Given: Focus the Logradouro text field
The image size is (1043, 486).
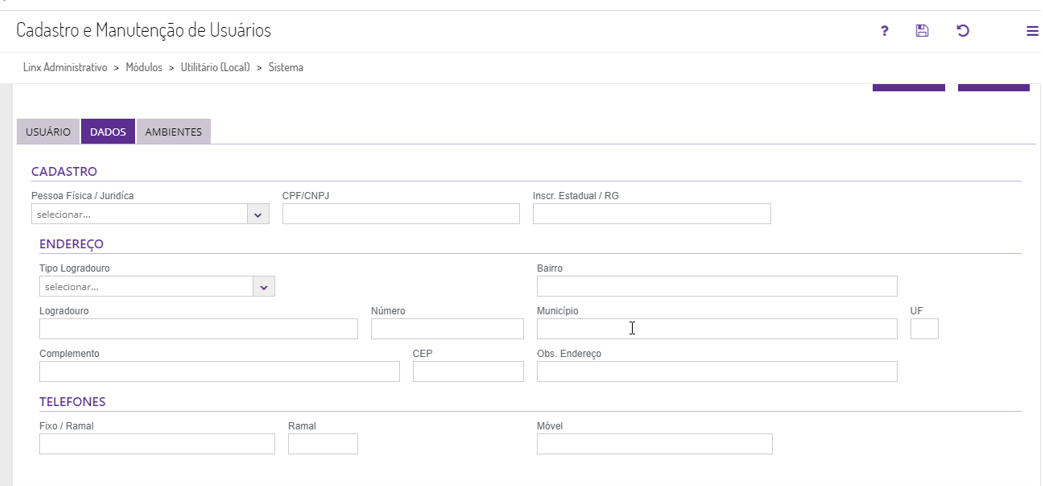Looking at the screenshot, I should click(198, 329).
